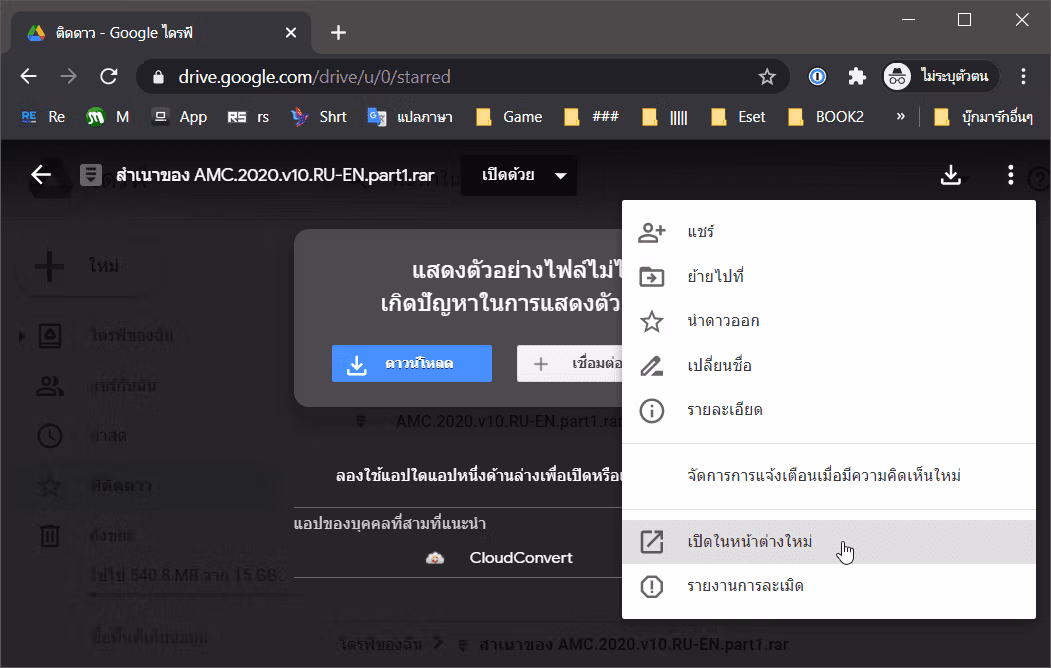
Task: Click the blue ดาวน์โหลด download button
Action: click(412, 364)
